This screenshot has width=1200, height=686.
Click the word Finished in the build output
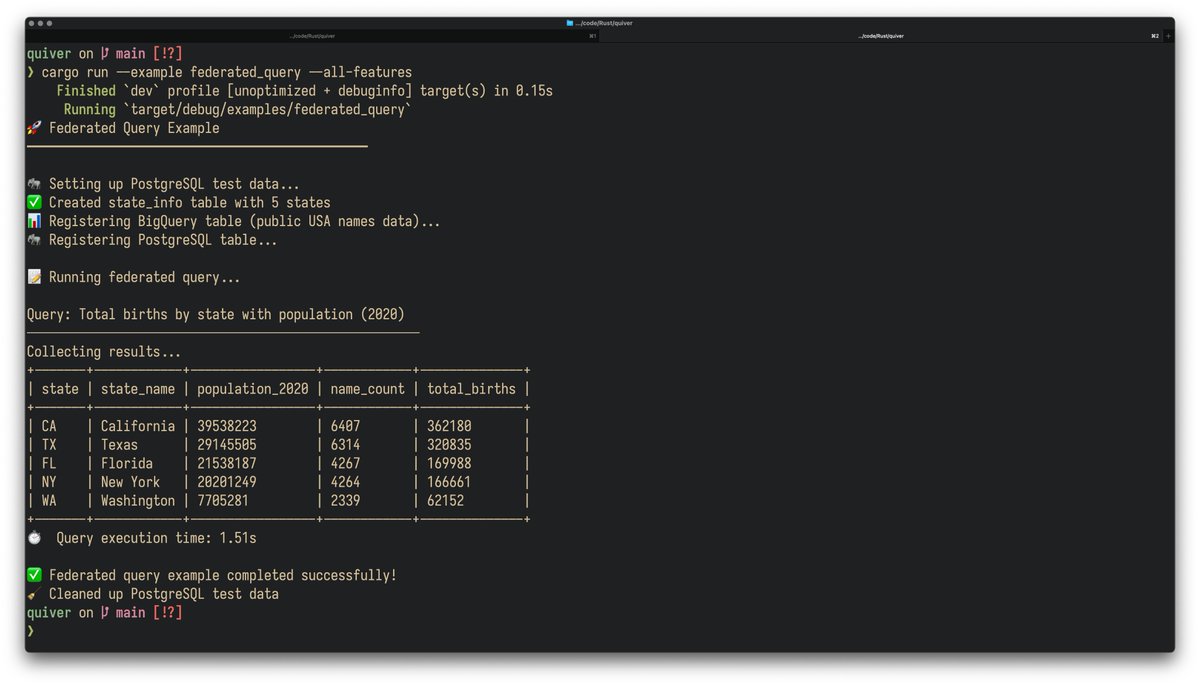coord(86,91)
